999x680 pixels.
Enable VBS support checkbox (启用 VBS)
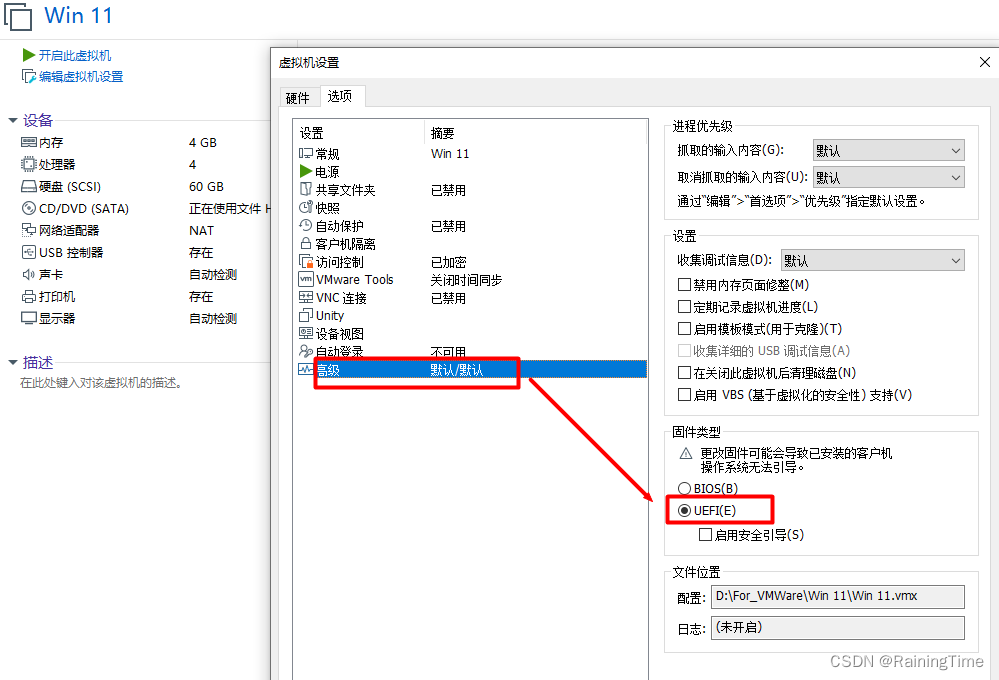[684, 394]
